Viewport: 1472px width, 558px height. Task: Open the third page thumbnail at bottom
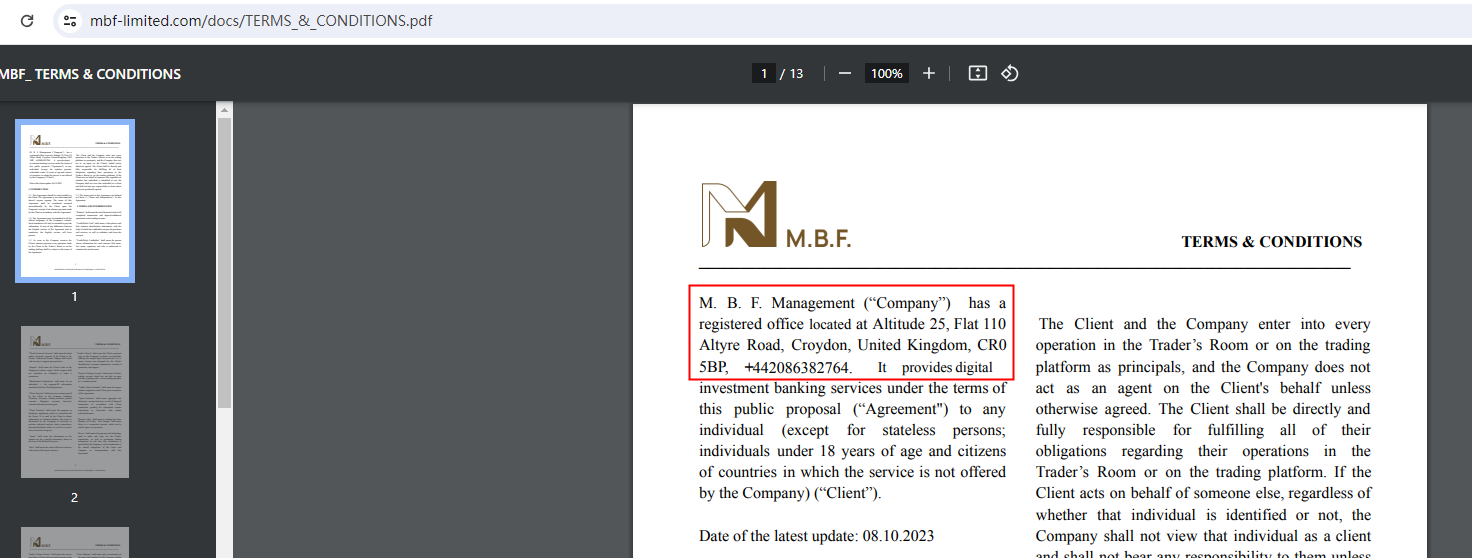point(75,542)
